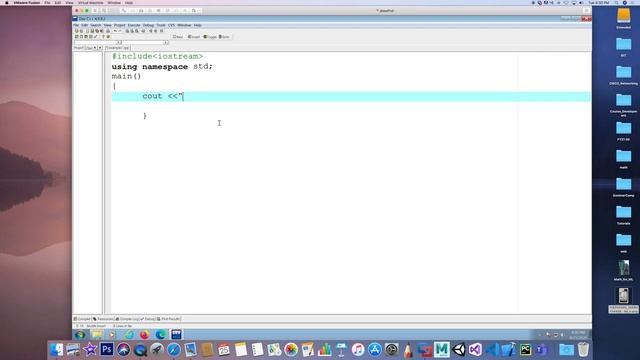Select the Dev-C++ taskbar button

pyautogui.click(x=176, y=335)
